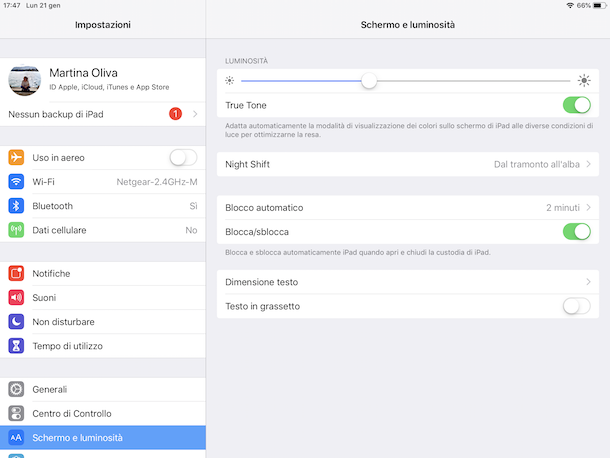
Task: Open Dati cellulare settings
Action: (103, 230)
